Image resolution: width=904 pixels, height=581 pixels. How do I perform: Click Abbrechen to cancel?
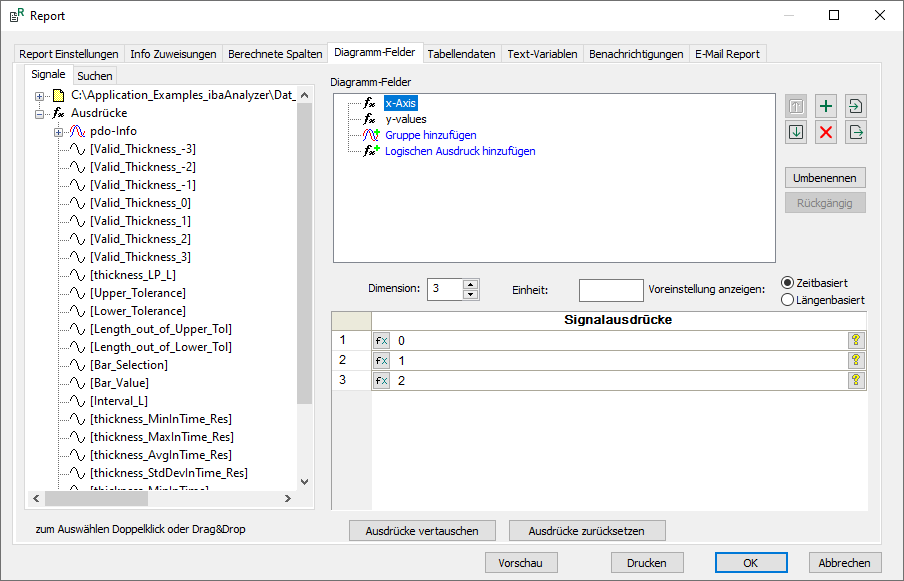click(x=845, y=563)
